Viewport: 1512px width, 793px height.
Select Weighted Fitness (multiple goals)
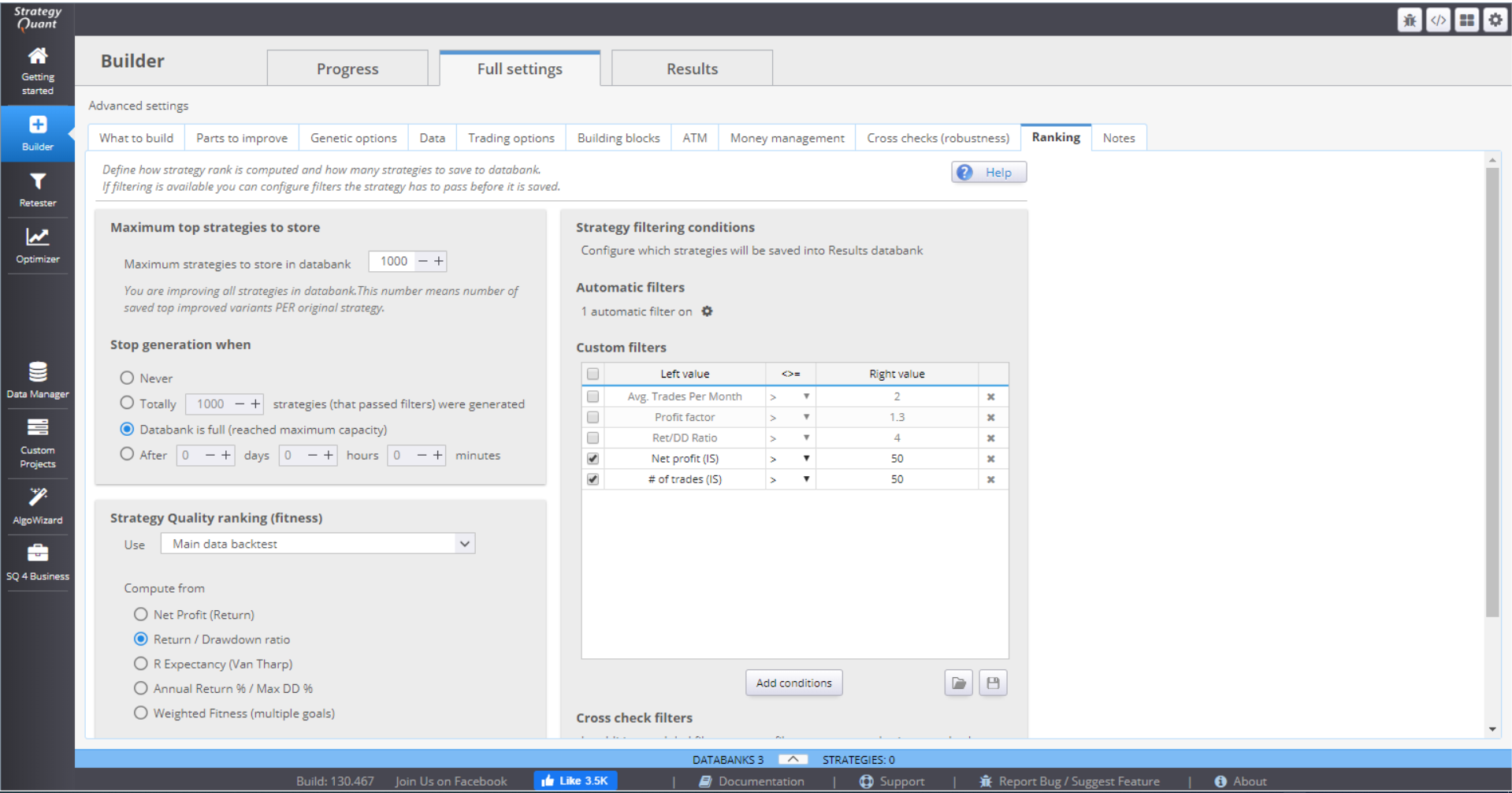[x=140, y=713]
